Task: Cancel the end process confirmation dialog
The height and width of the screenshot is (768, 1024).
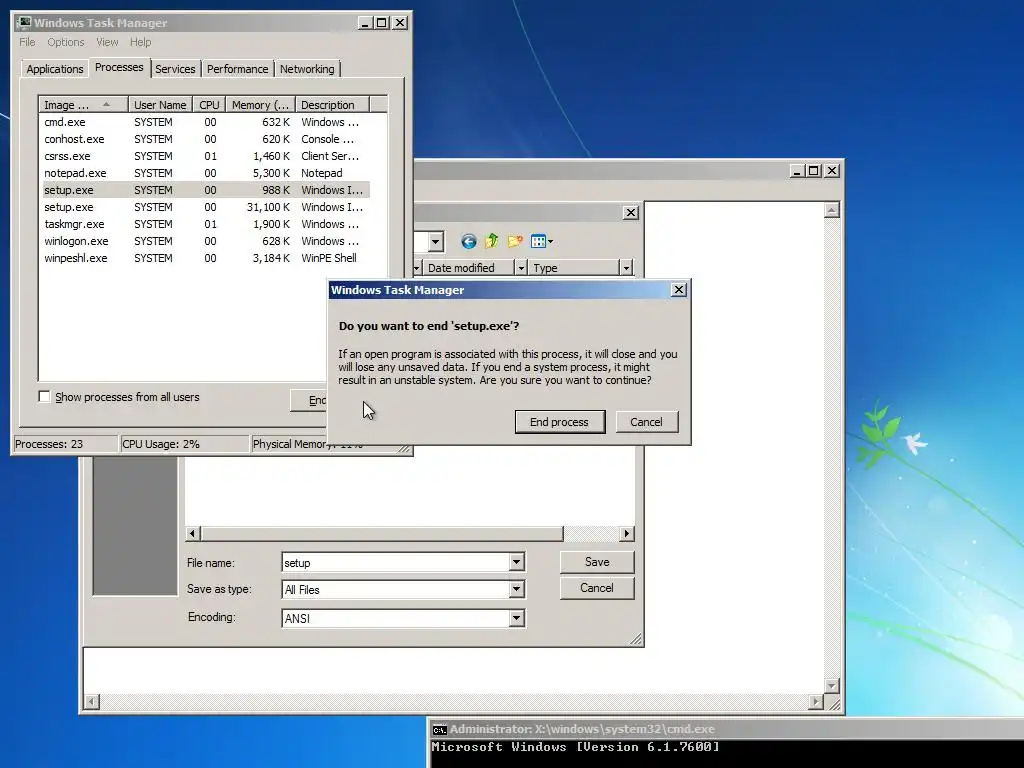Action: pos(646,422)
